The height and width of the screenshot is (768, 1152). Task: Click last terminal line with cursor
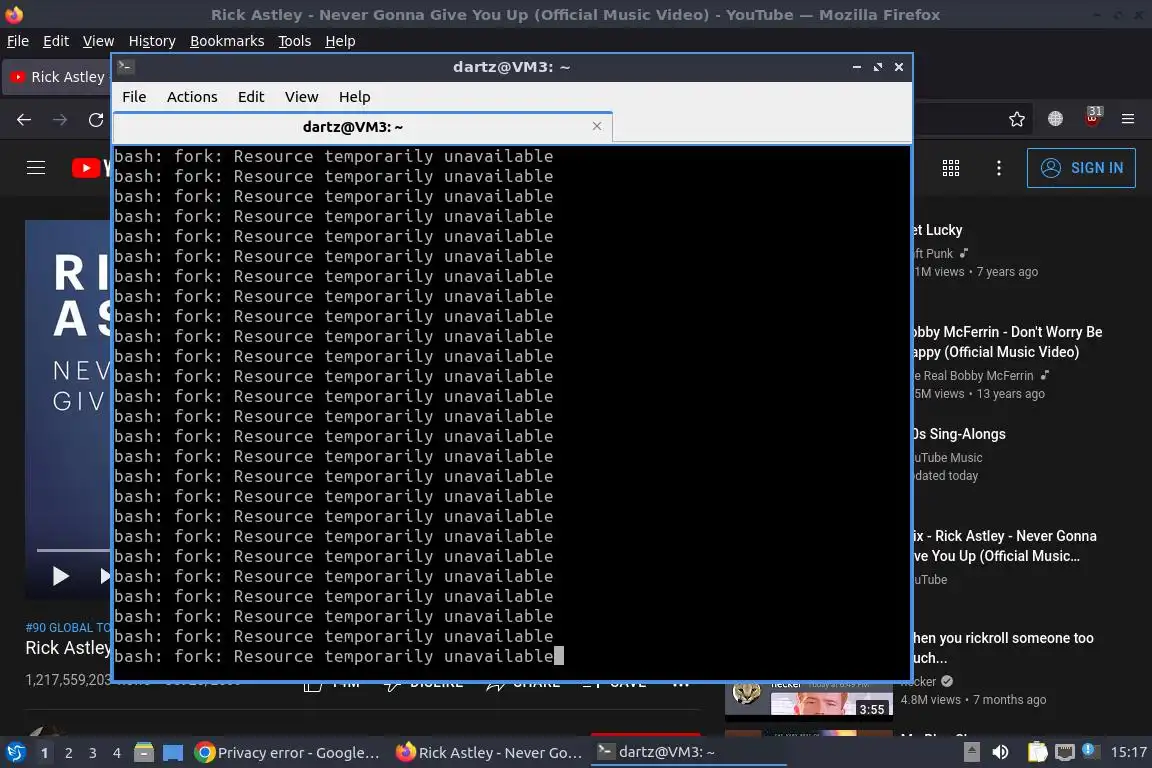[x=339, y=656]
